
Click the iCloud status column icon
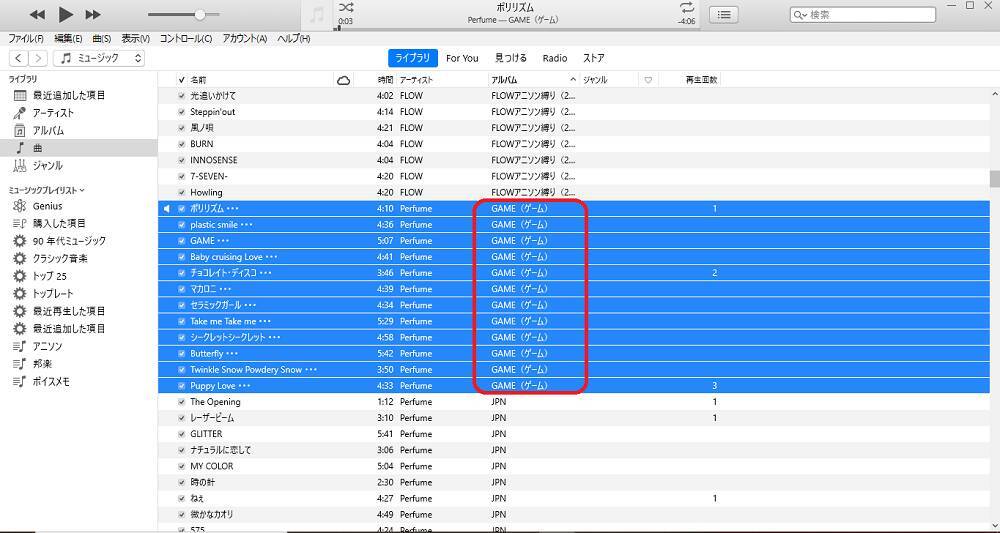pyautogui.click(x=344, y=80)
